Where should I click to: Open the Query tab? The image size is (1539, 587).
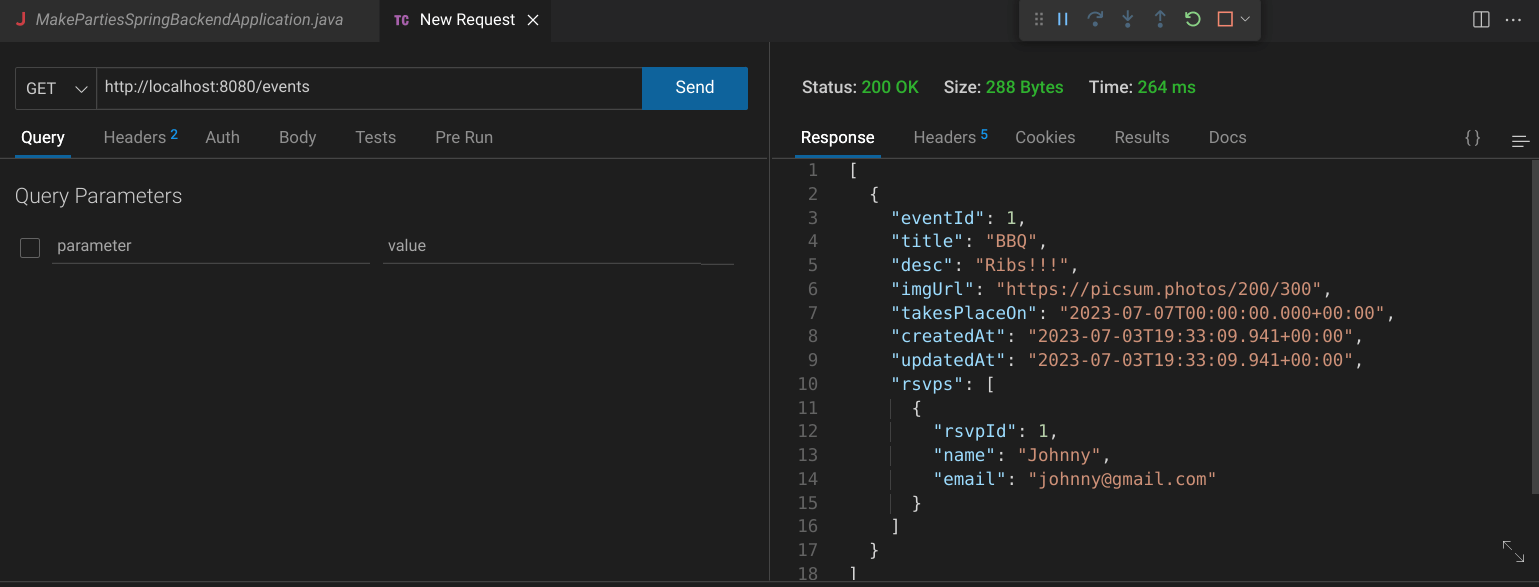tap(43, 138)
